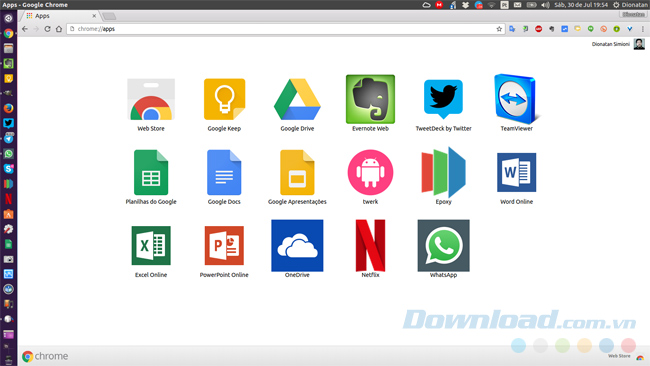Open a new tab next to Apps
The height and width of the screenshot is (366, 650).
click(x=109, y=16)
